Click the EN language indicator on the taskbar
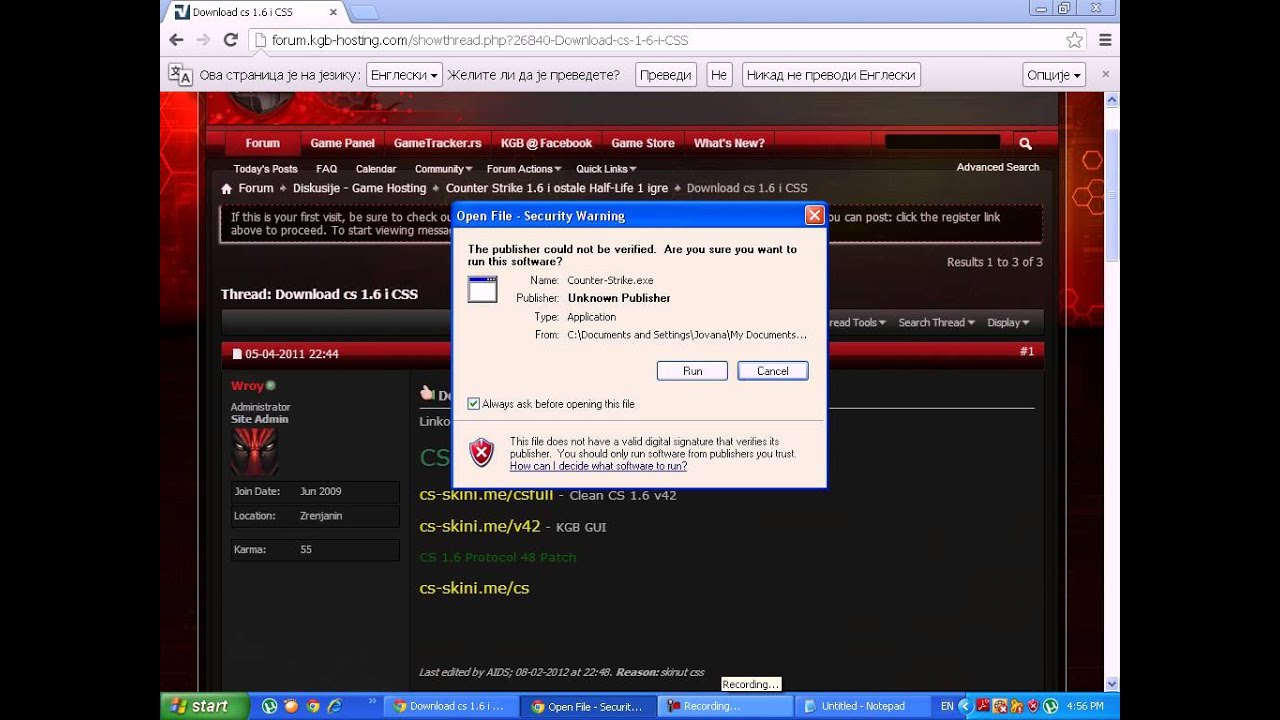1280x720 pixels. click(947, 706)
